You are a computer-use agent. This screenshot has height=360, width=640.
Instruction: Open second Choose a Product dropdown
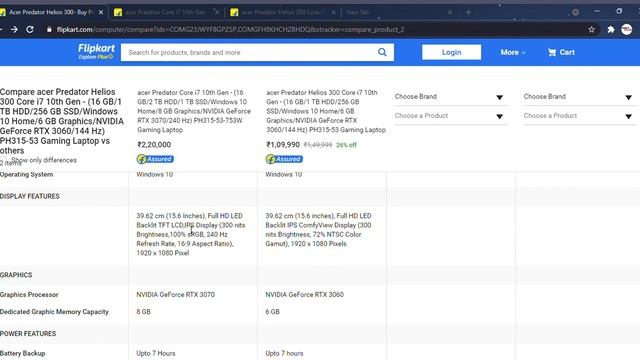[x=579, y=116]
